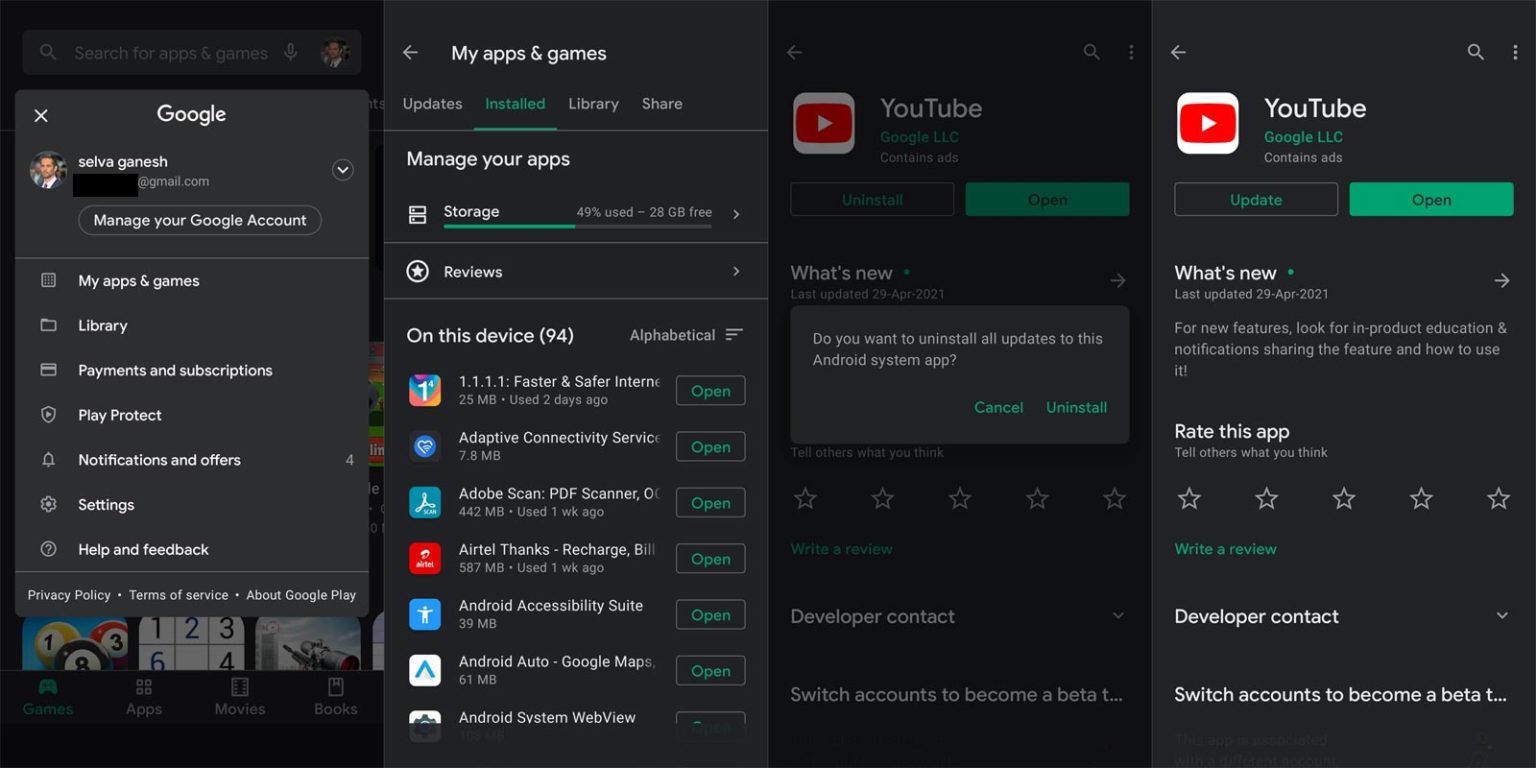Open the Android Auto app button
The width and height of the screenshot is (1536, 768).
[711, 671]
